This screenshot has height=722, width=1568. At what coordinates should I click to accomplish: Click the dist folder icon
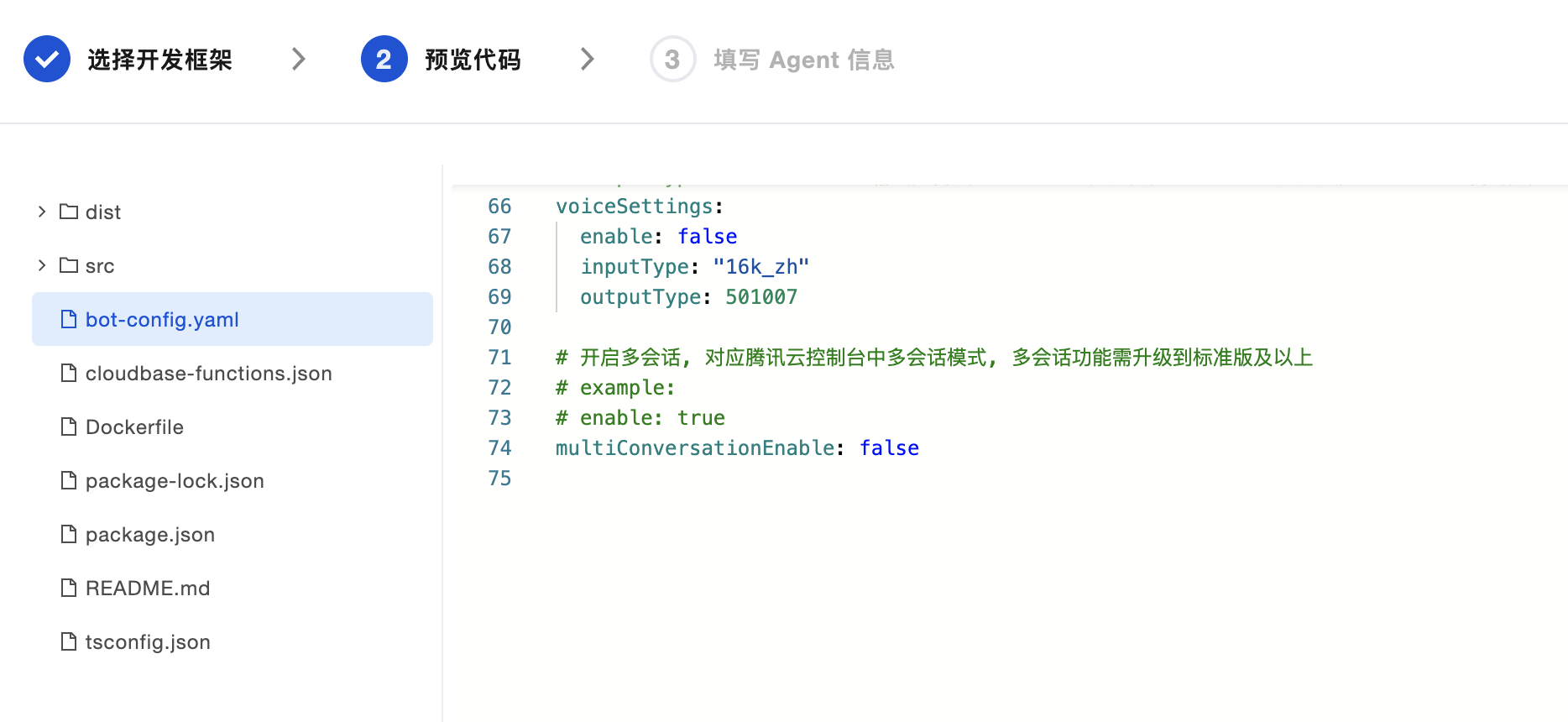pyautogui.click(x=69, y=212)
